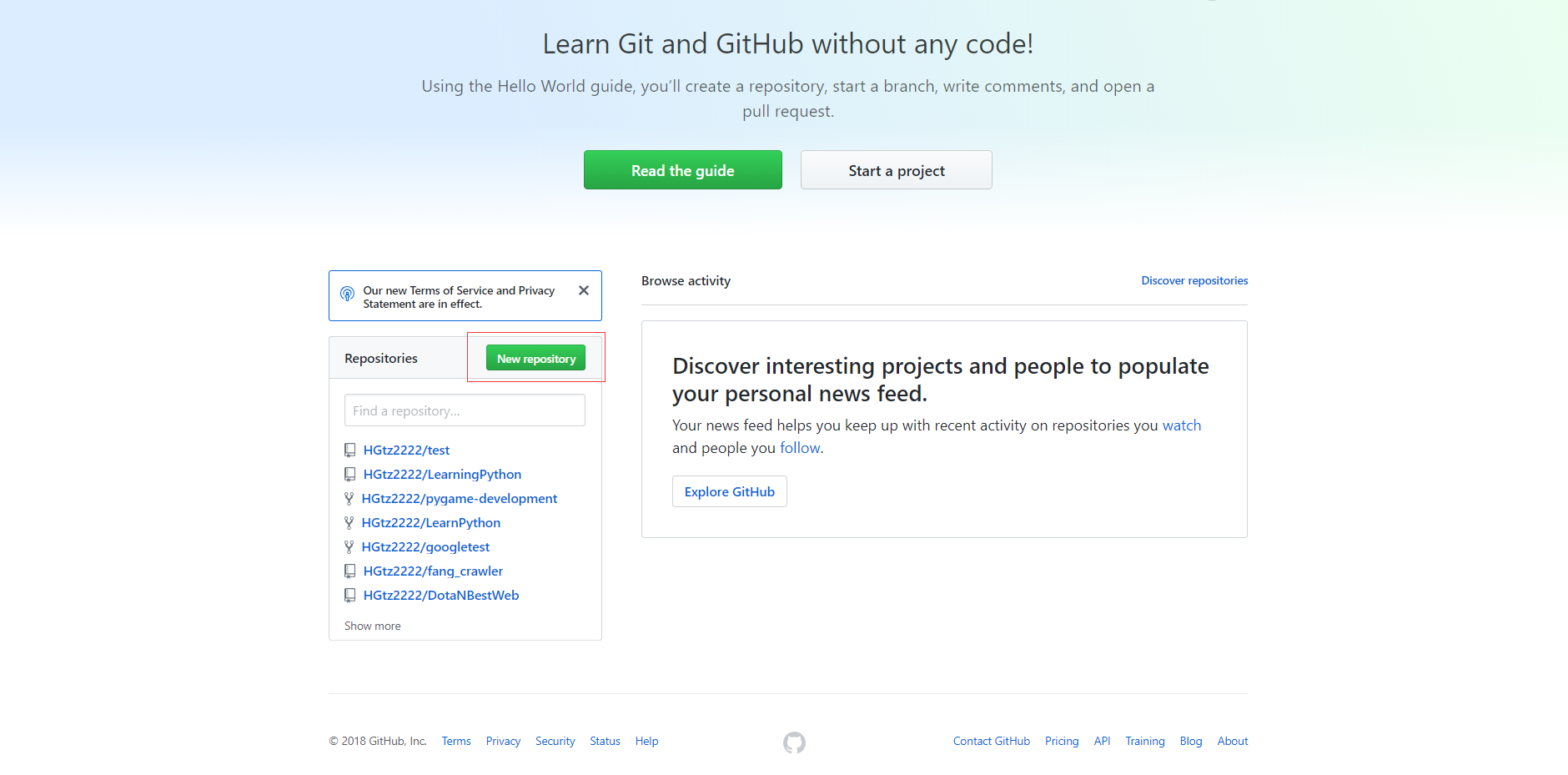This screenshot has height=775, width=1568.
Task: Click '© 2018 GitHub, Inc.' footer text
Action: coord(378,742)
